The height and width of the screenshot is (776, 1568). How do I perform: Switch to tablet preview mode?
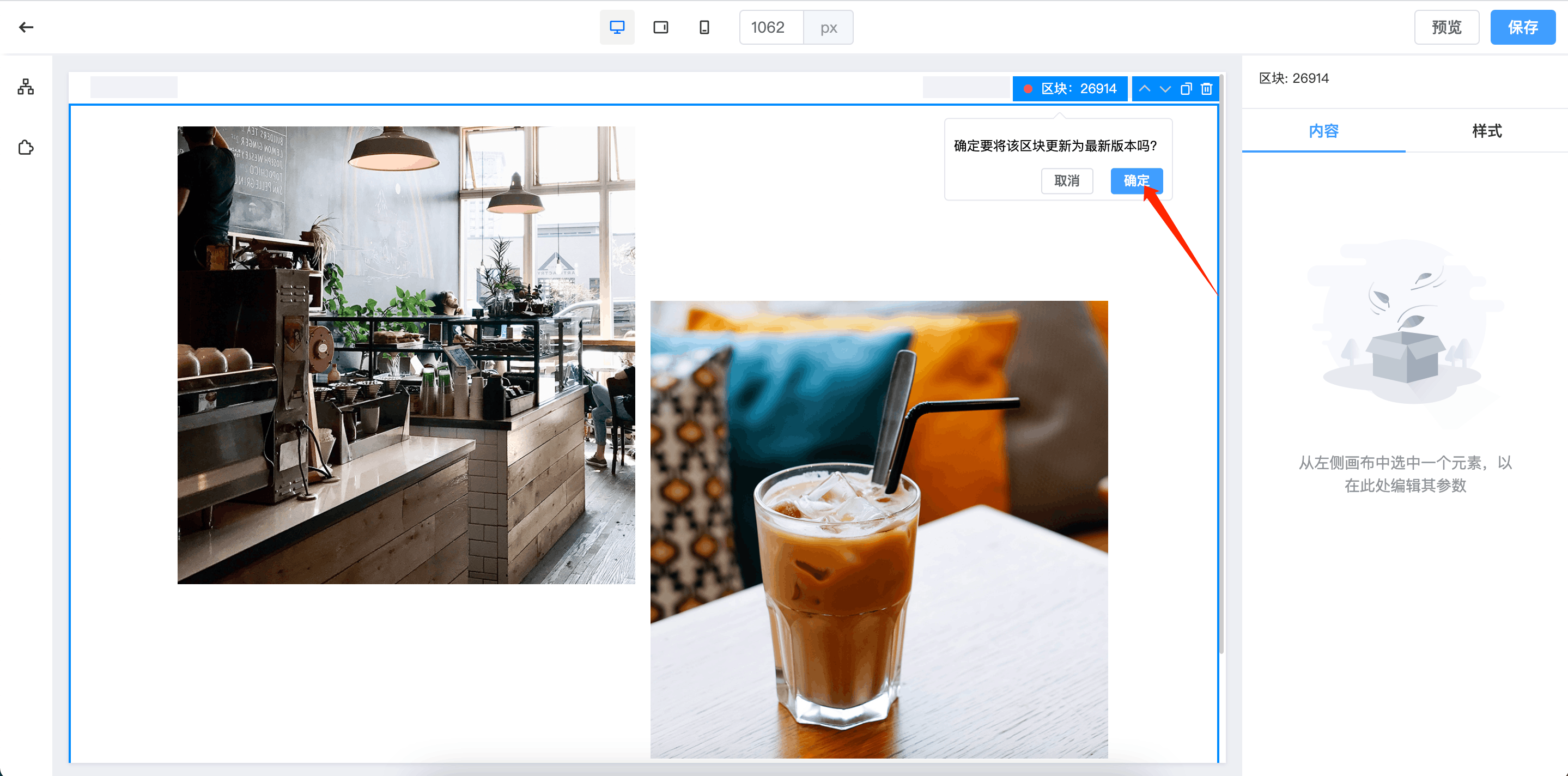pyautogui.click(x=660, y=27)
